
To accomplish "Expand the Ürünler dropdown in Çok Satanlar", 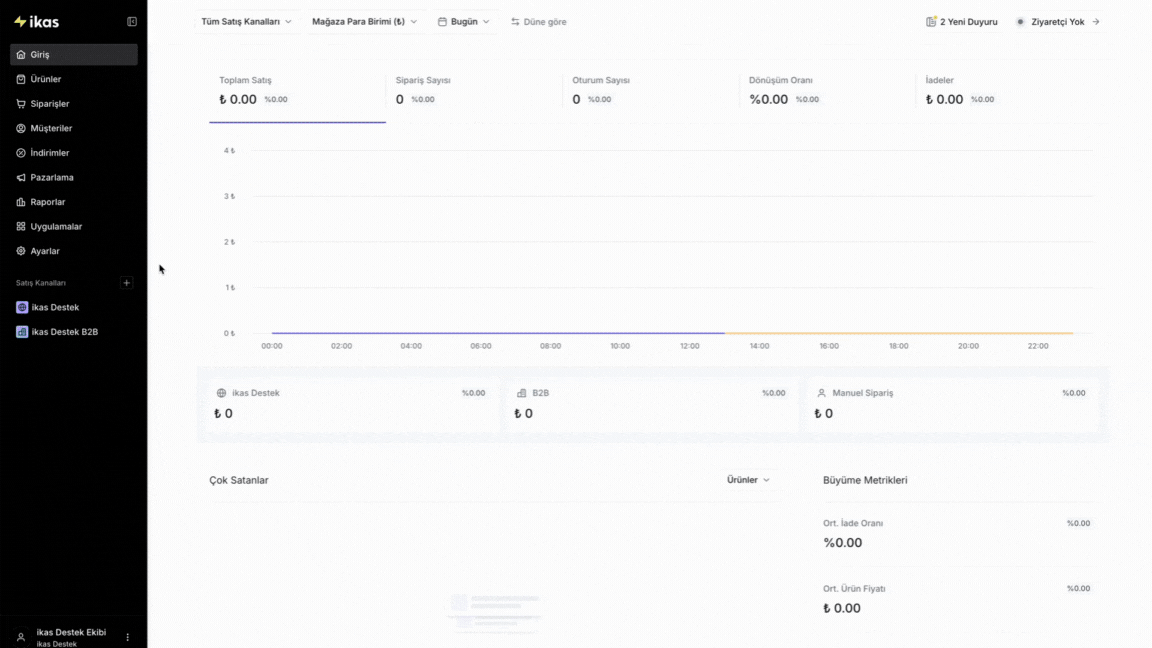I will coord(748,480).
